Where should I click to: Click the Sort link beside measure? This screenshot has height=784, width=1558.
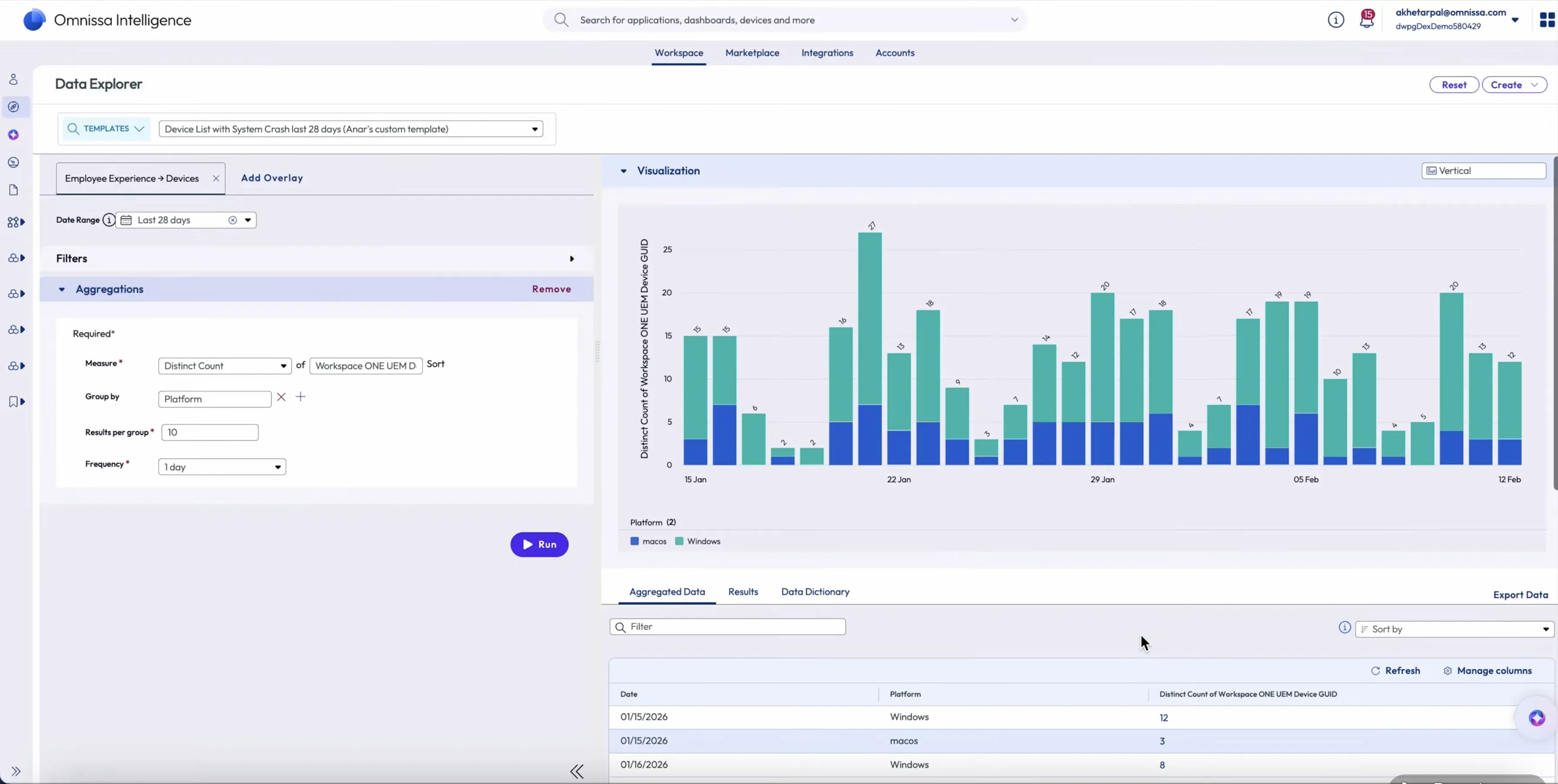point(436,364)
